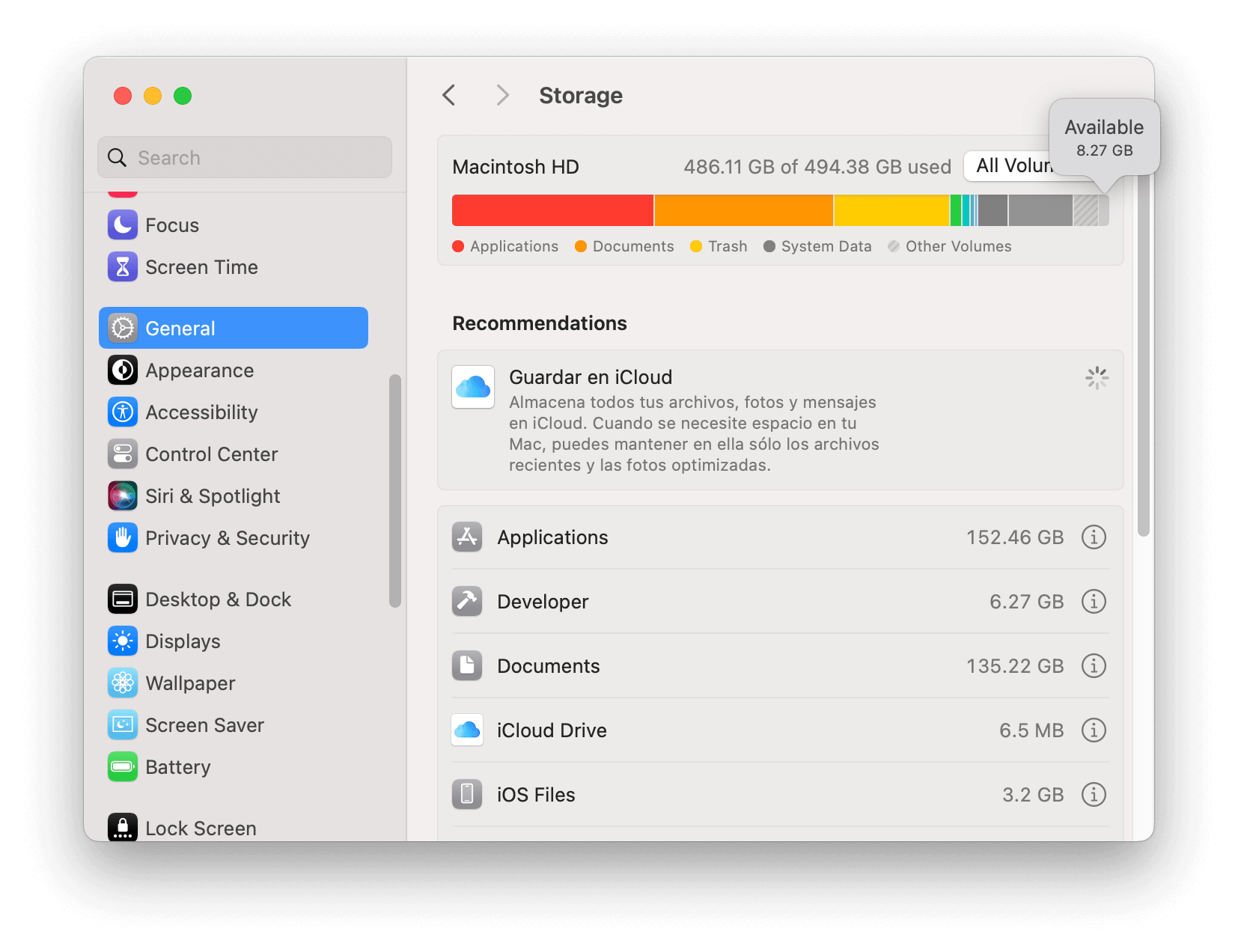Screen dimensions: 1238x952
Task: Click the Desktop & Dock icon
Action: click(x=123, y=599)
